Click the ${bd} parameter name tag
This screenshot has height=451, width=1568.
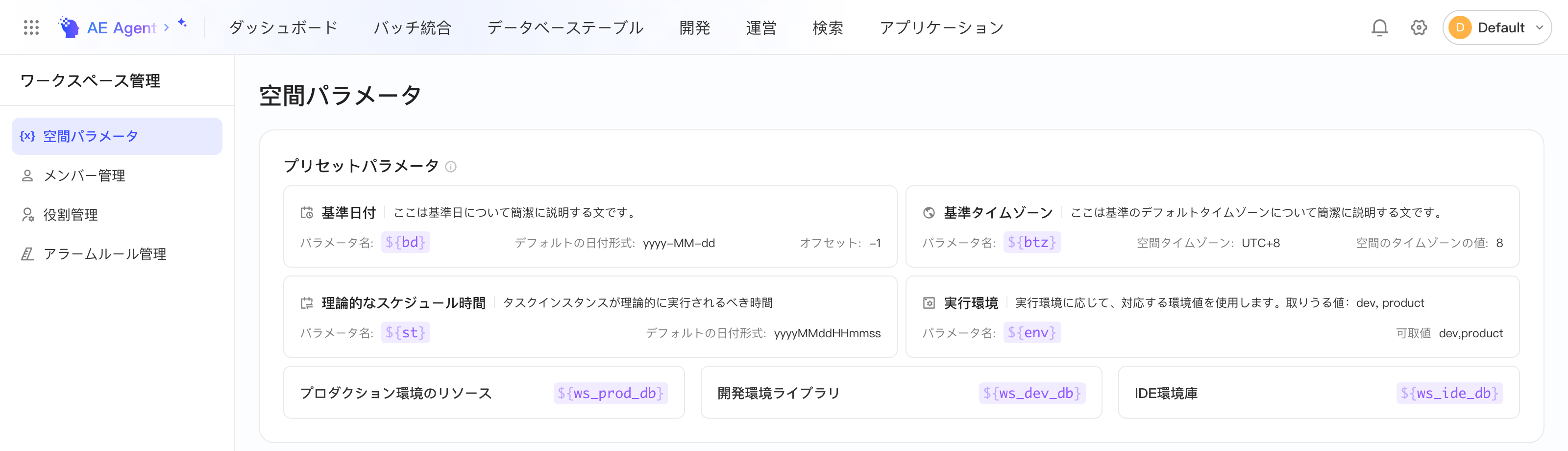pos(405,242)
